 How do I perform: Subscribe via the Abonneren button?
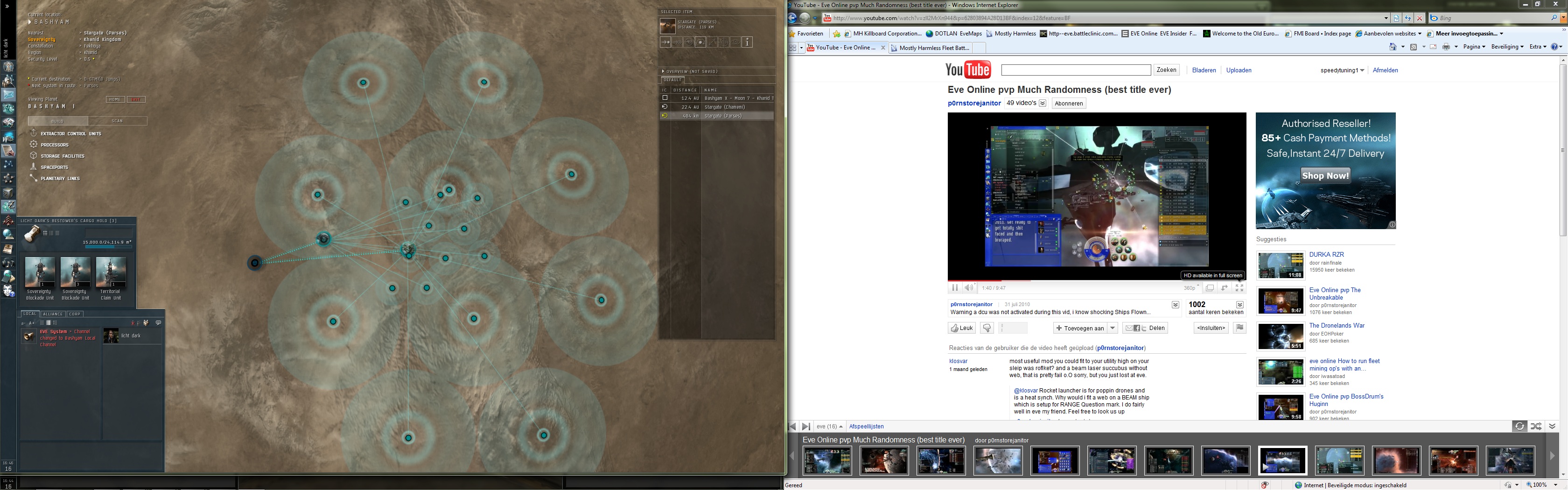[x=1069, y=104]
